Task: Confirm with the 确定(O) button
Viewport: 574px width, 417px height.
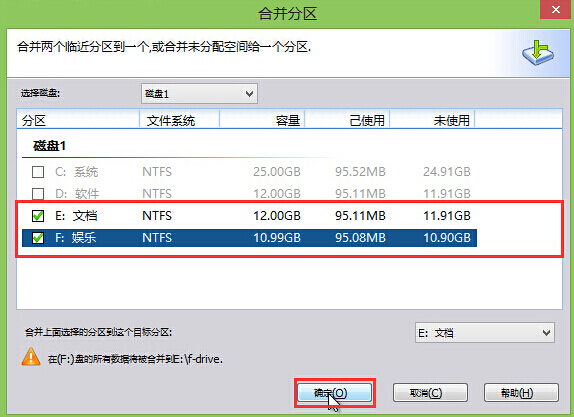Action: 335,393
